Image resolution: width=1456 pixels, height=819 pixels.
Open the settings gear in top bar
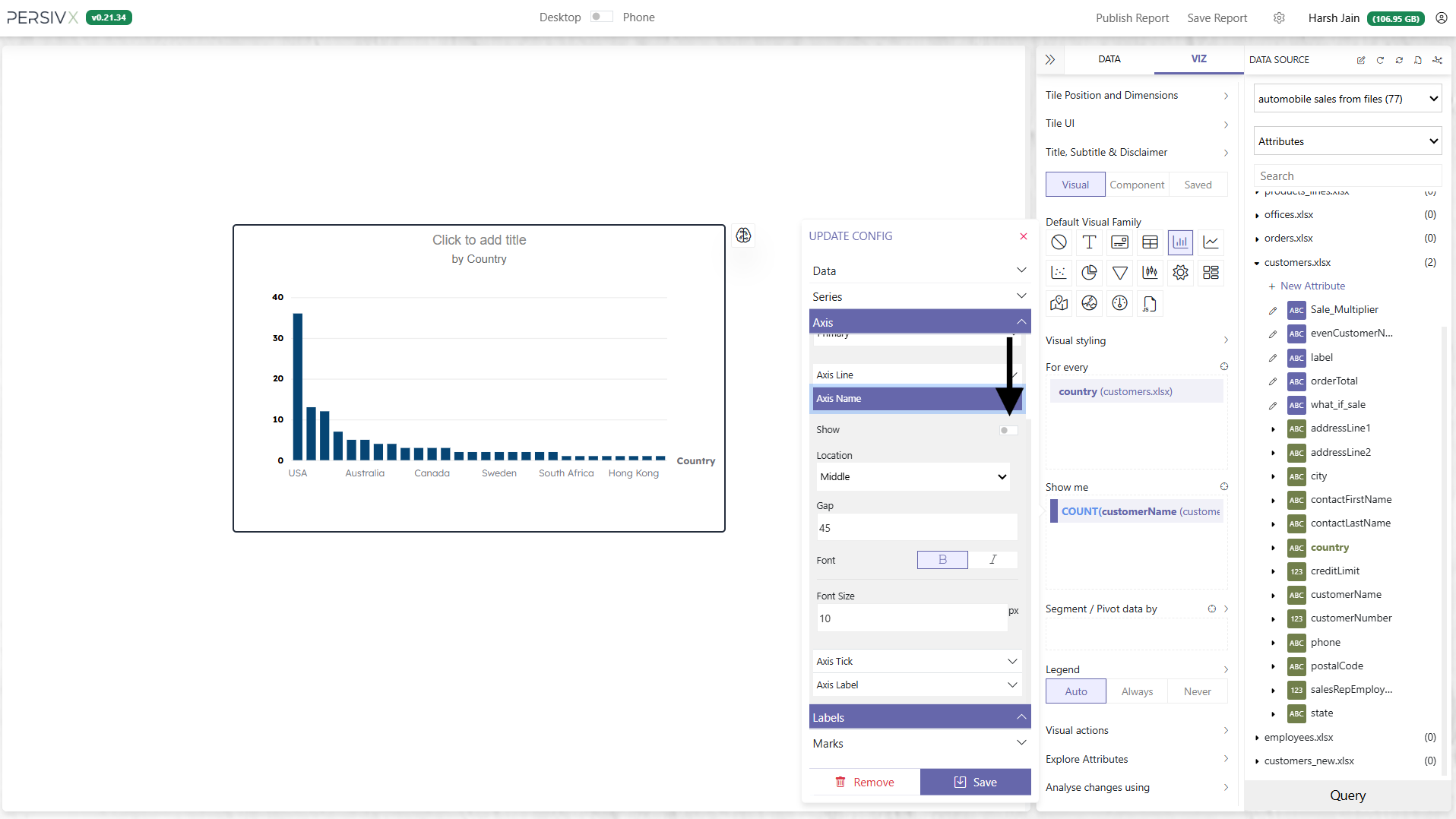pyautogui.click(x=1279, y=17)
